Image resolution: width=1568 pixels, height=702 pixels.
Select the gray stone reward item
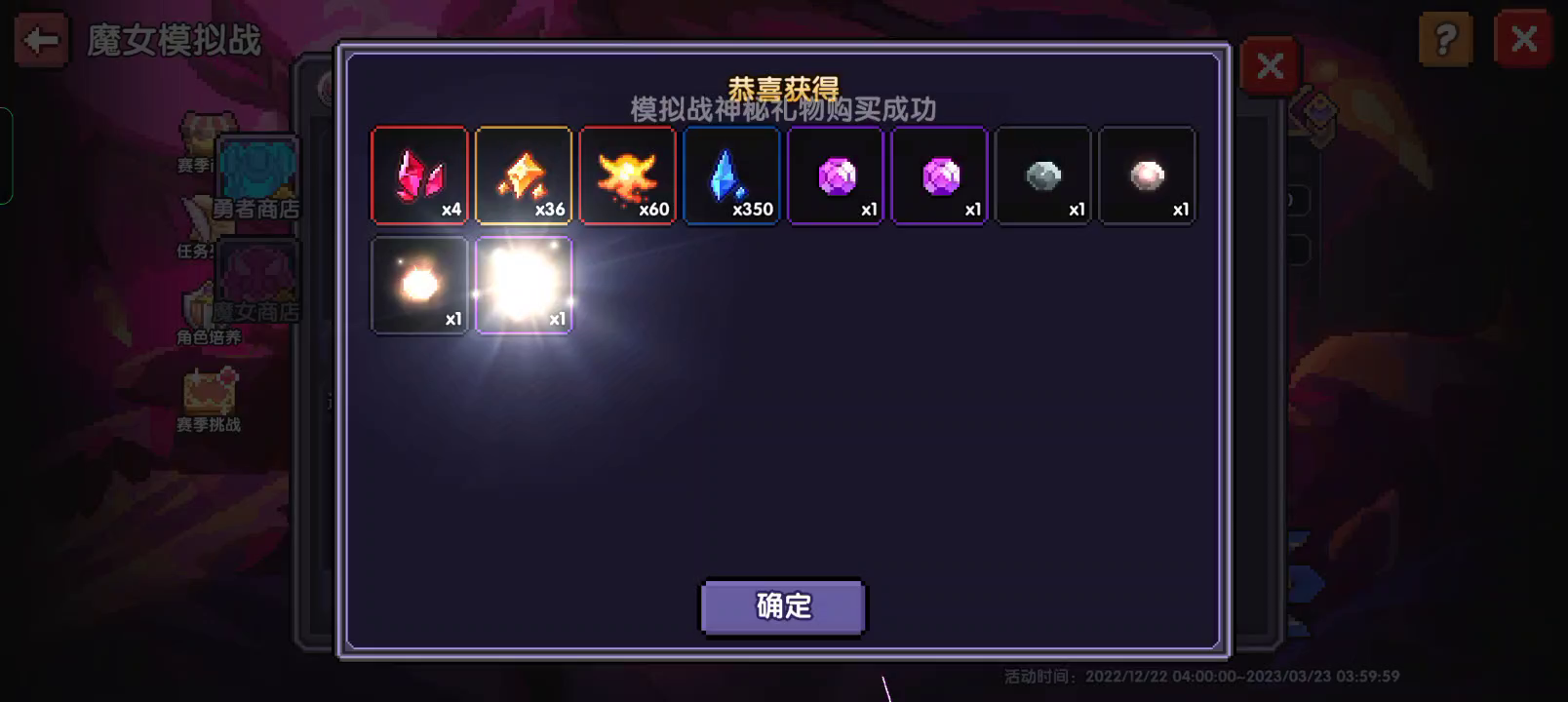(1043, 175)
